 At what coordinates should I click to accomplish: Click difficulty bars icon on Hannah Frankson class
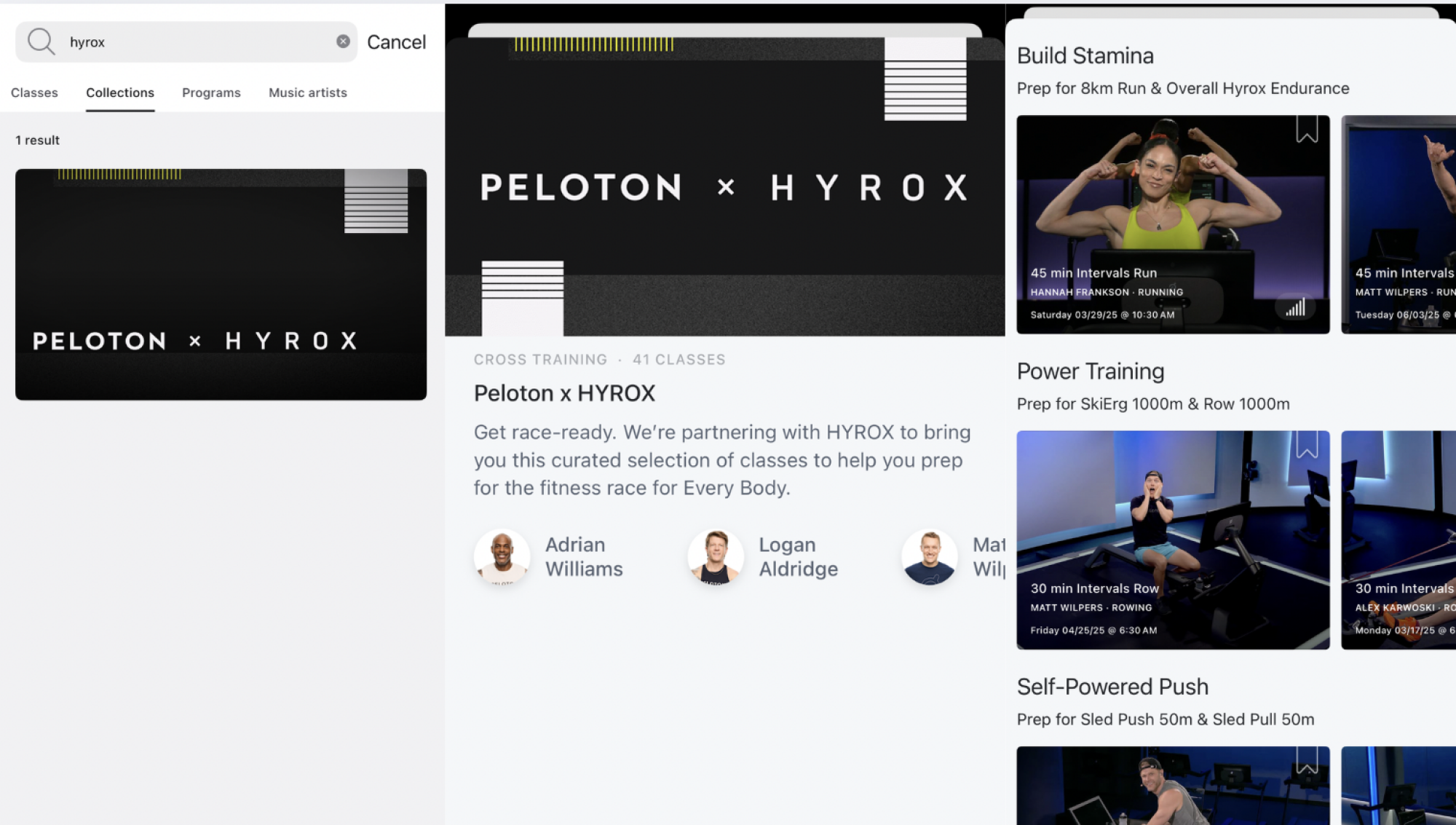click(x=1295, y=307)
